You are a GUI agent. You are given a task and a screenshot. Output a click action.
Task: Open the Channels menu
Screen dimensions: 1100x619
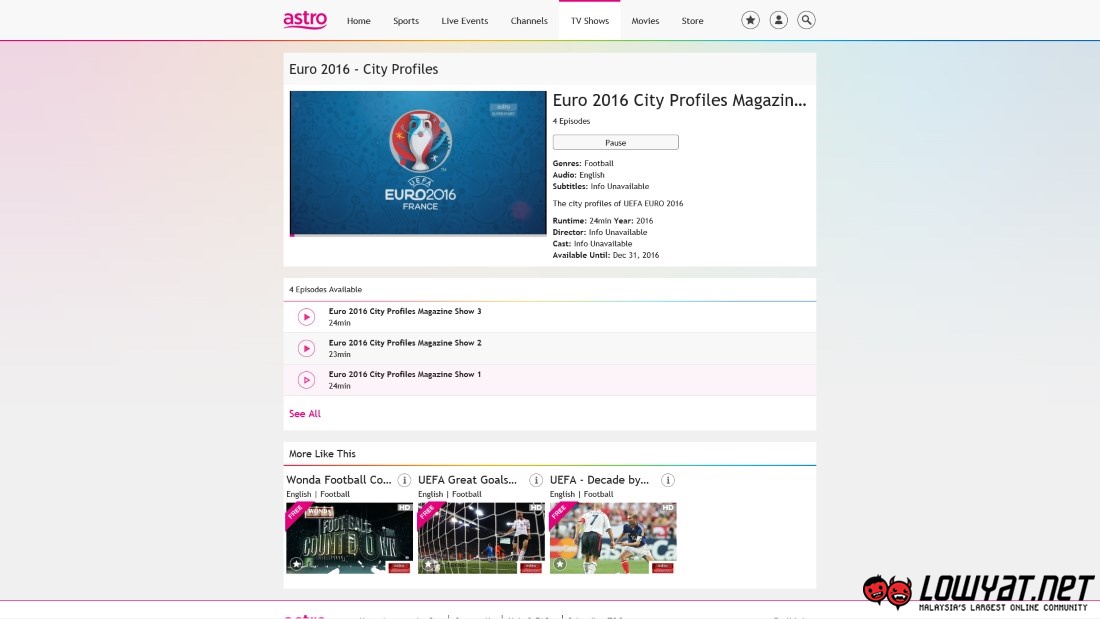529,21
